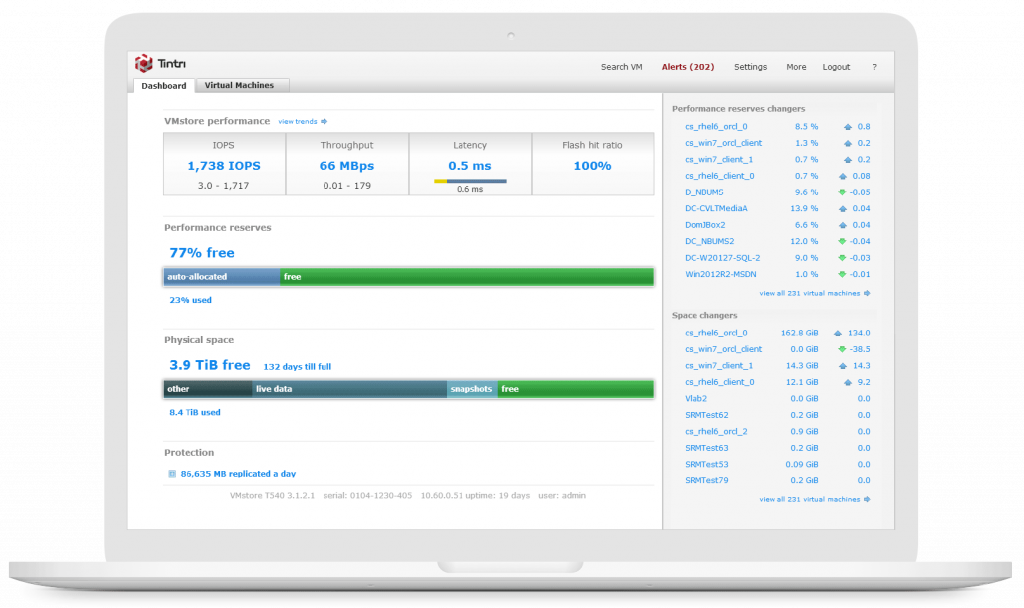
Task: Click SRMTest63 in Space changers
Action: pyautogui.click(x=707, y=448)
